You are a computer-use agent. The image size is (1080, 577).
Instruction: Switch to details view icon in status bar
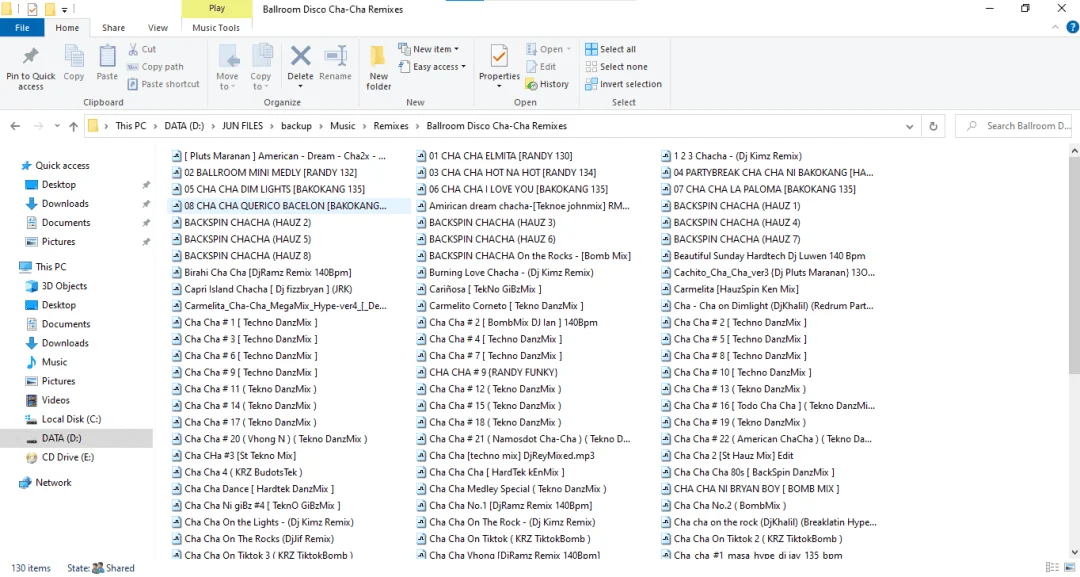click(x=1051, y=567)
